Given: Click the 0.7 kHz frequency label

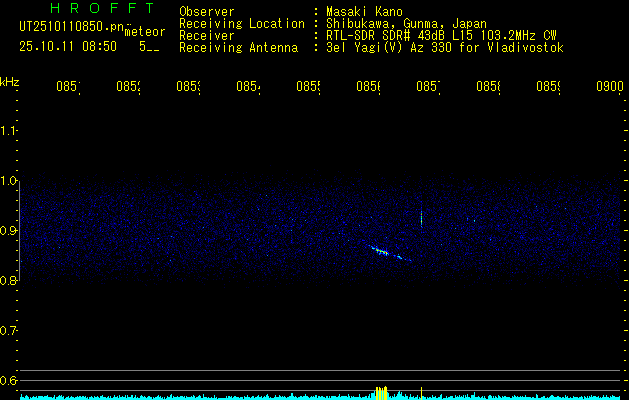Looking at the screenshot, I should click(8, 331).
